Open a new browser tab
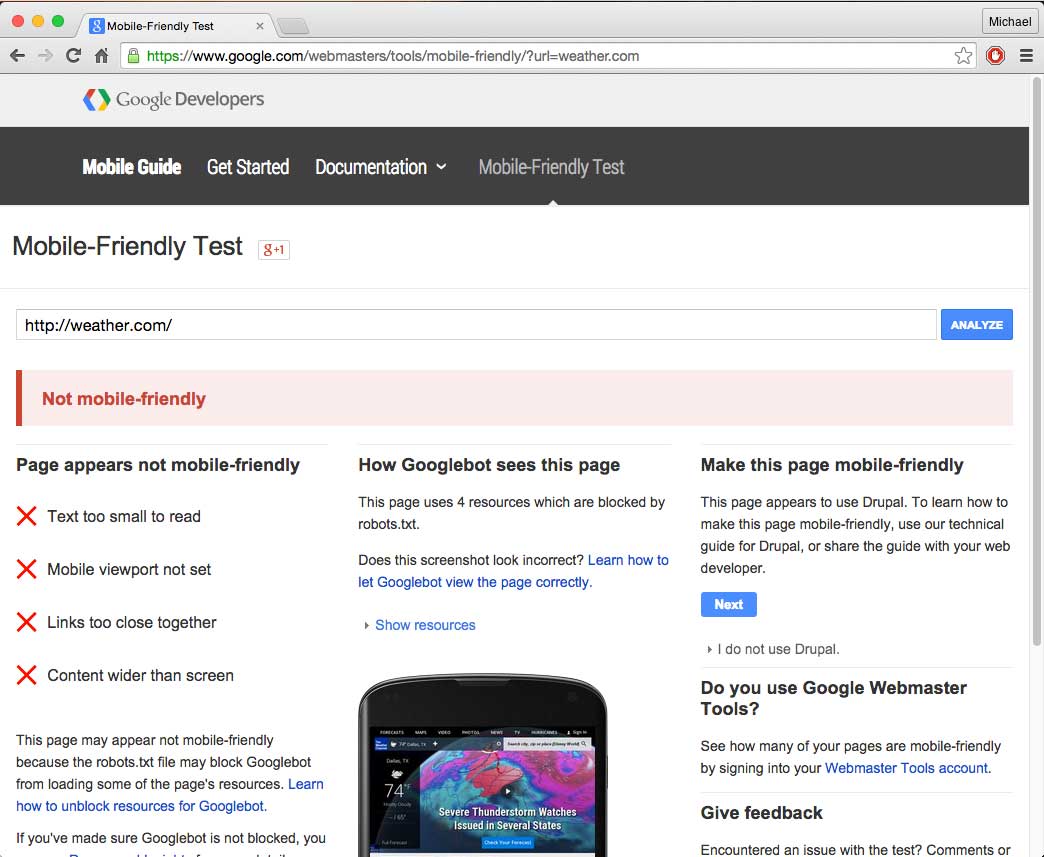The image size is (1044, 857). pyautogui.click(x=293, y=26)
